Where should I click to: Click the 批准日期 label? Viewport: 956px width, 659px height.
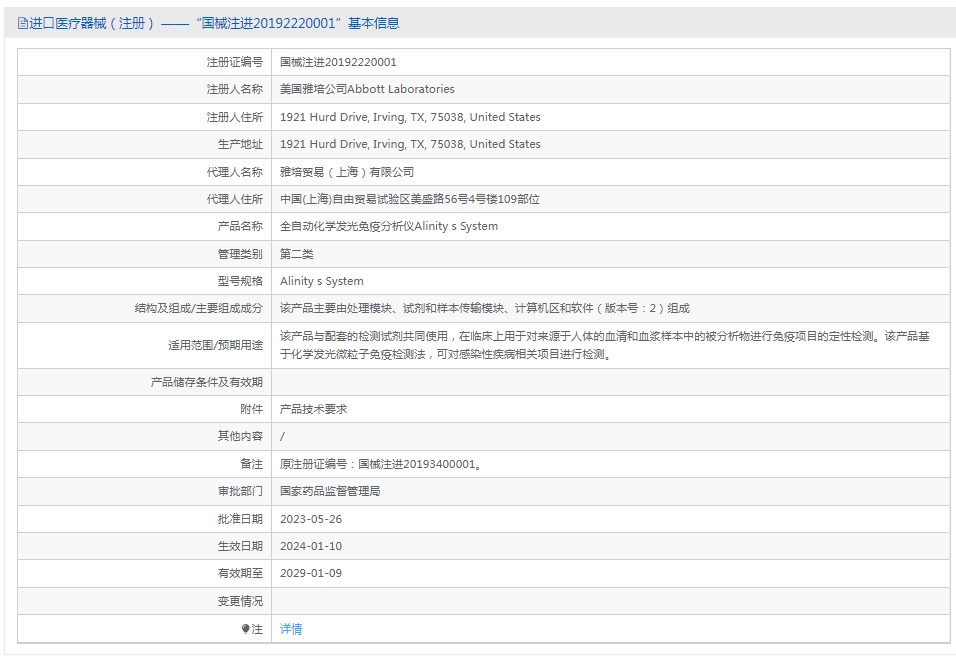[x=240, y=519]
